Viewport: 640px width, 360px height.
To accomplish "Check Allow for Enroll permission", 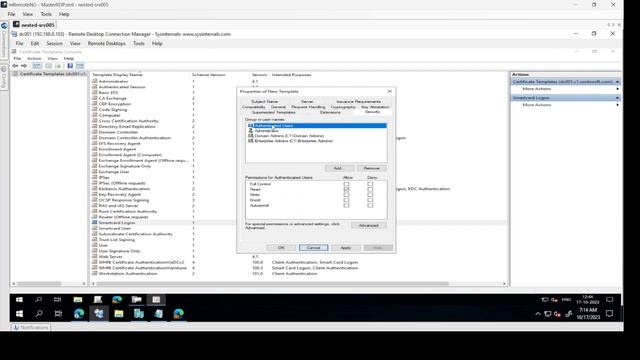I will coord(346,200).
